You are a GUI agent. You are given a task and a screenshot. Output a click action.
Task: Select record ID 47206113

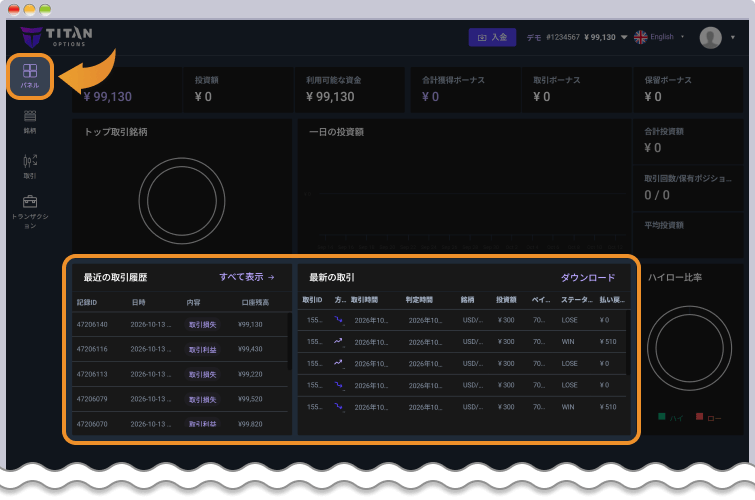(x=92, y=374)
